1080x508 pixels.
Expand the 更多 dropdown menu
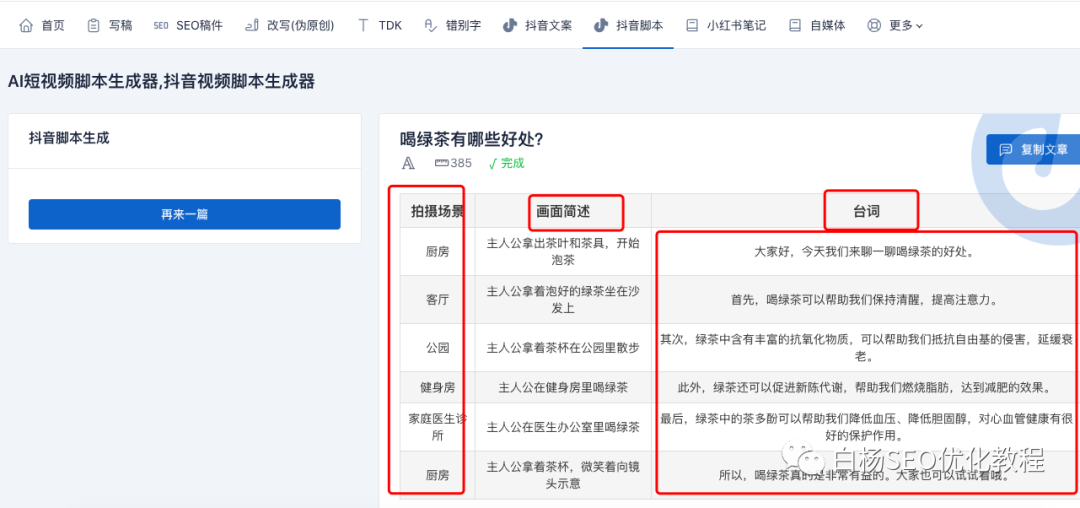[895, 26]
